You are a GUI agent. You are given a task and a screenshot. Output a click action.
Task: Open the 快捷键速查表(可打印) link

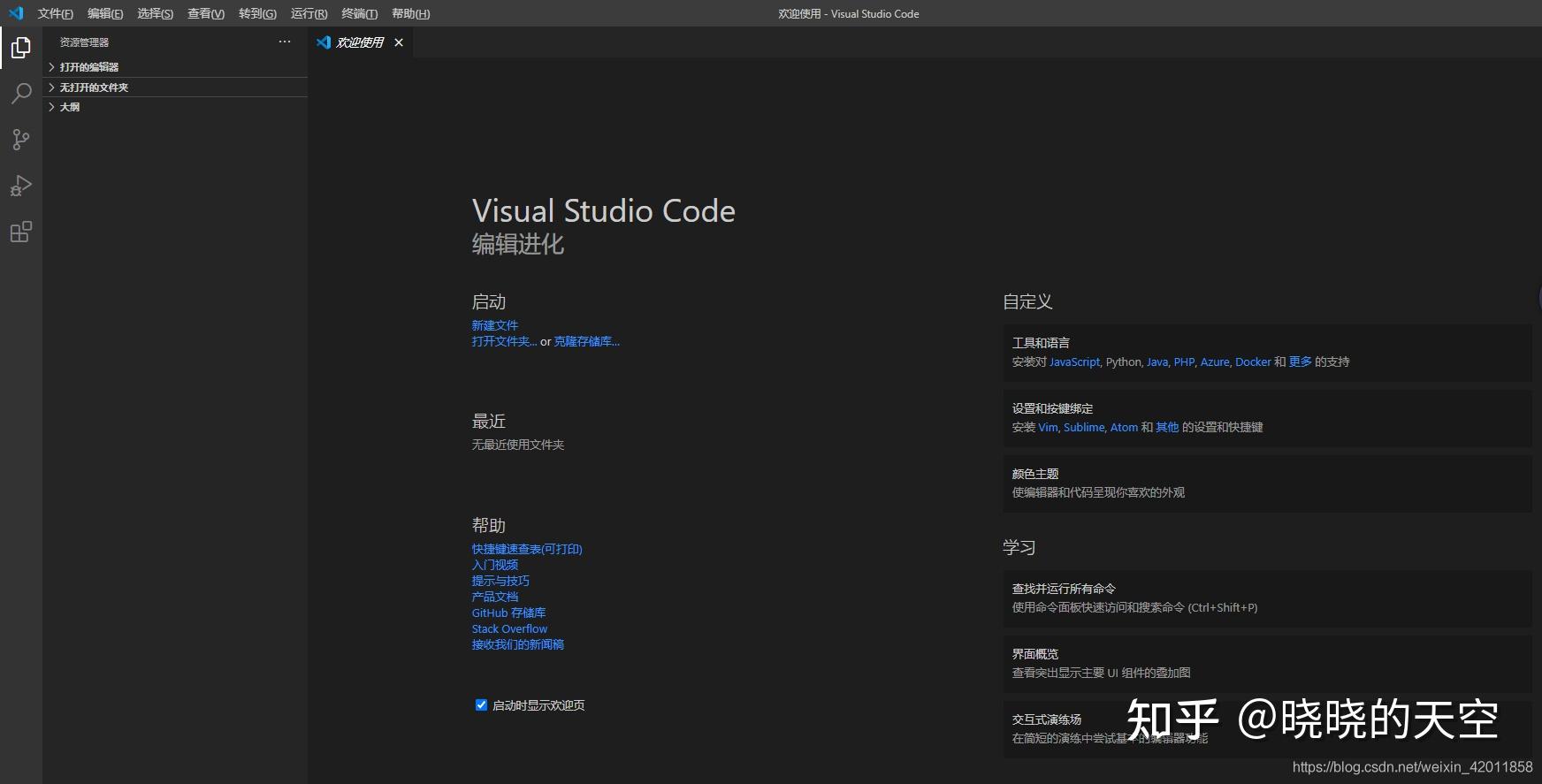[527, 549]
